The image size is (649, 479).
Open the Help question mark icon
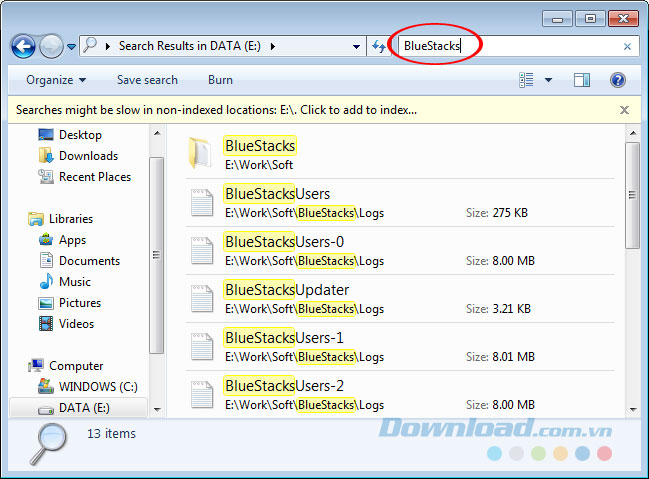click(617, 80)
